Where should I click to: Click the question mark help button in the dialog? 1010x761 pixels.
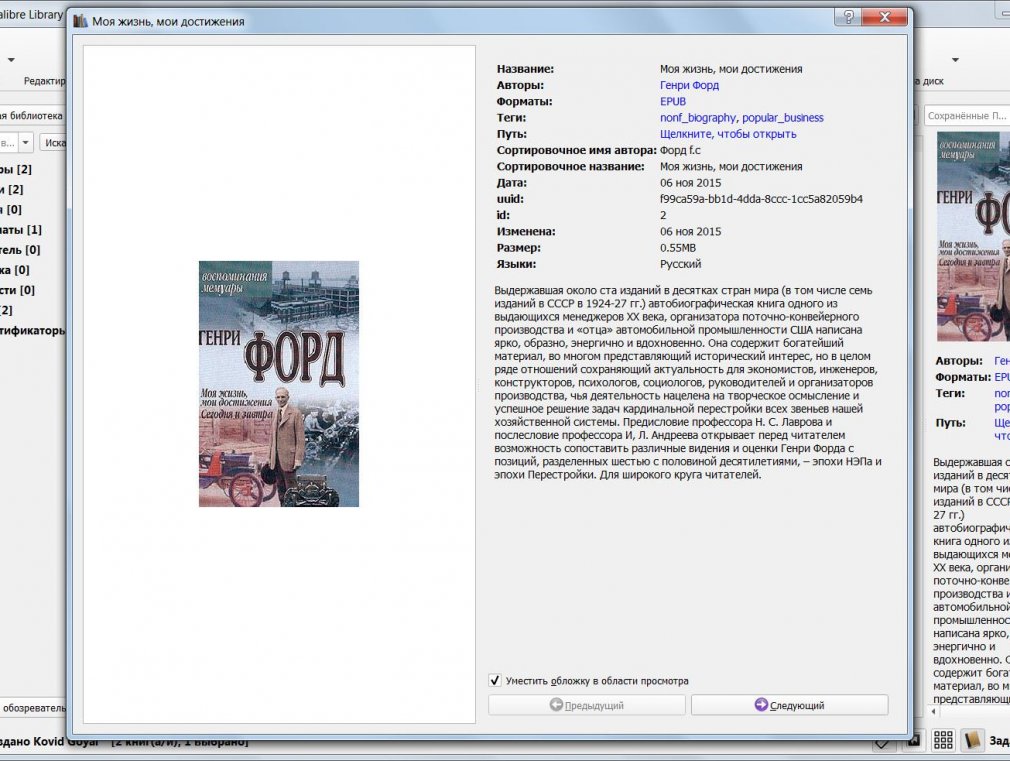pyautogui.click(x=848, y=17)
